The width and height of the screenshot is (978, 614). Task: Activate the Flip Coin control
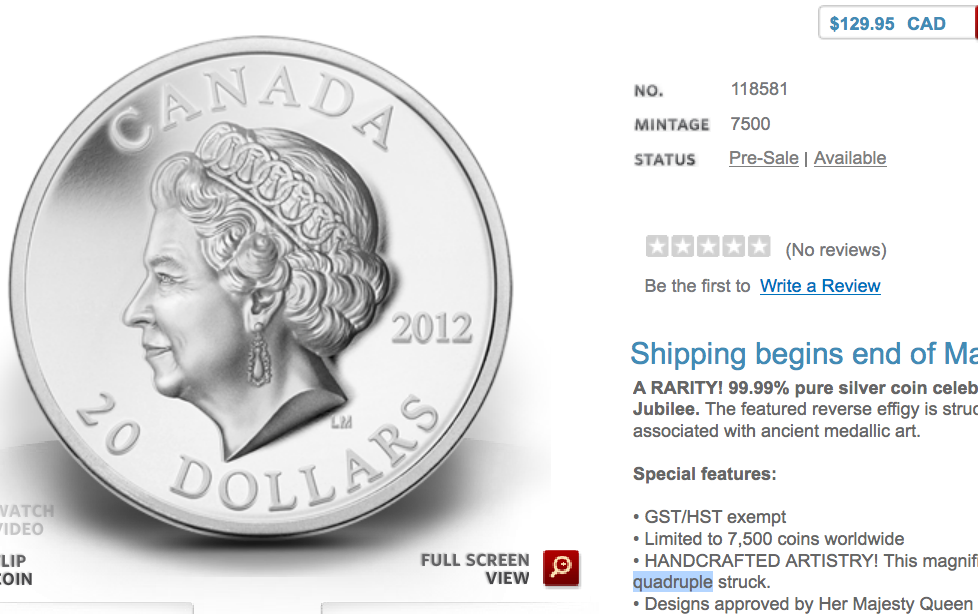(x=14, y=570)
